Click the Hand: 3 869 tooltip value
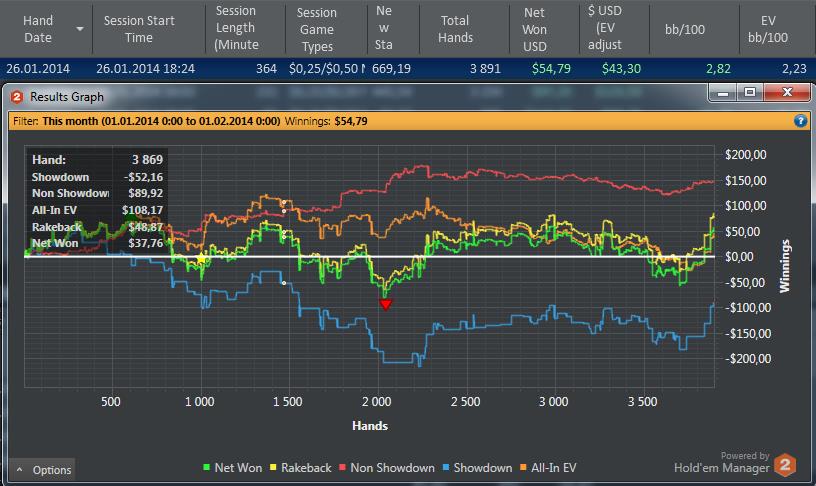 [147, 160]
